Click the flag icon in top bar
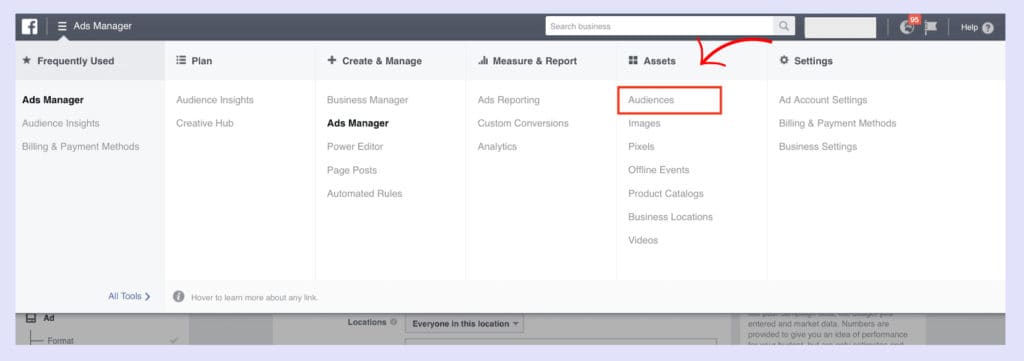Screen dimensions: 1024x361 [931, 27]
